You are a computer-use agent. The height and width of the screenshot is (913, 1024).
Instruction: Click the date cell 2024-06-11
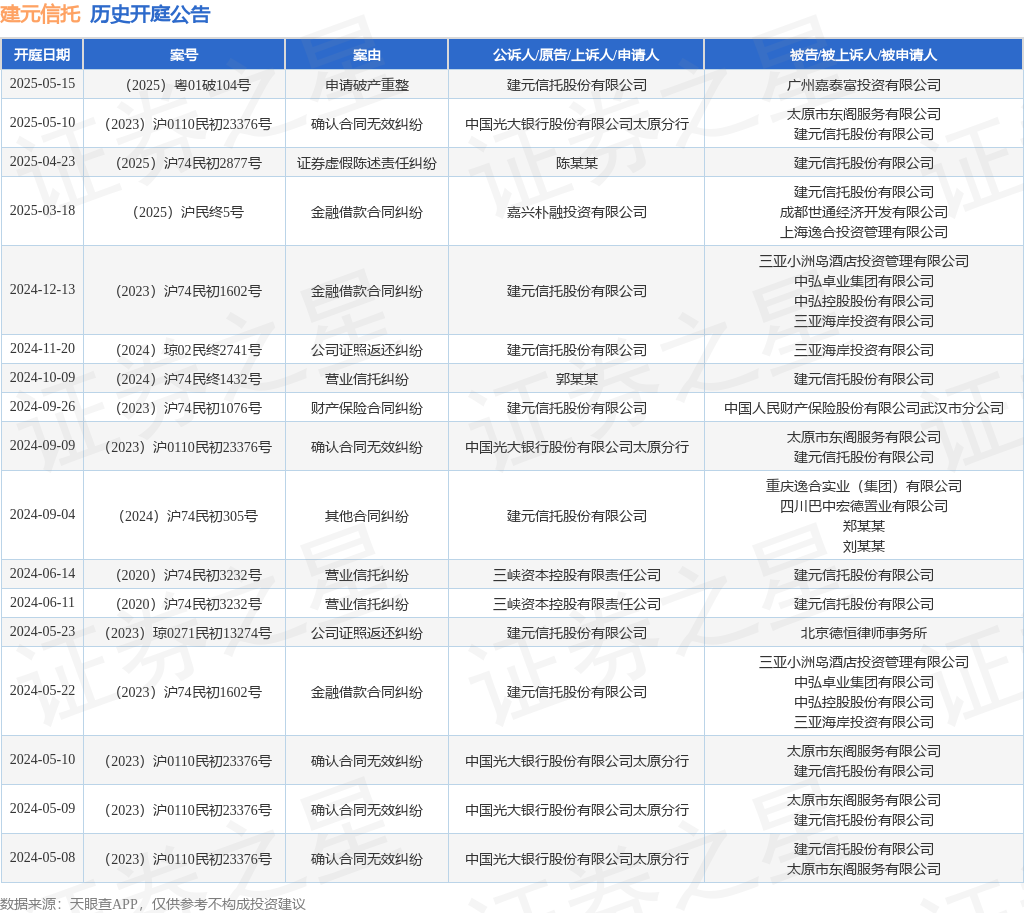coord(42,602)
